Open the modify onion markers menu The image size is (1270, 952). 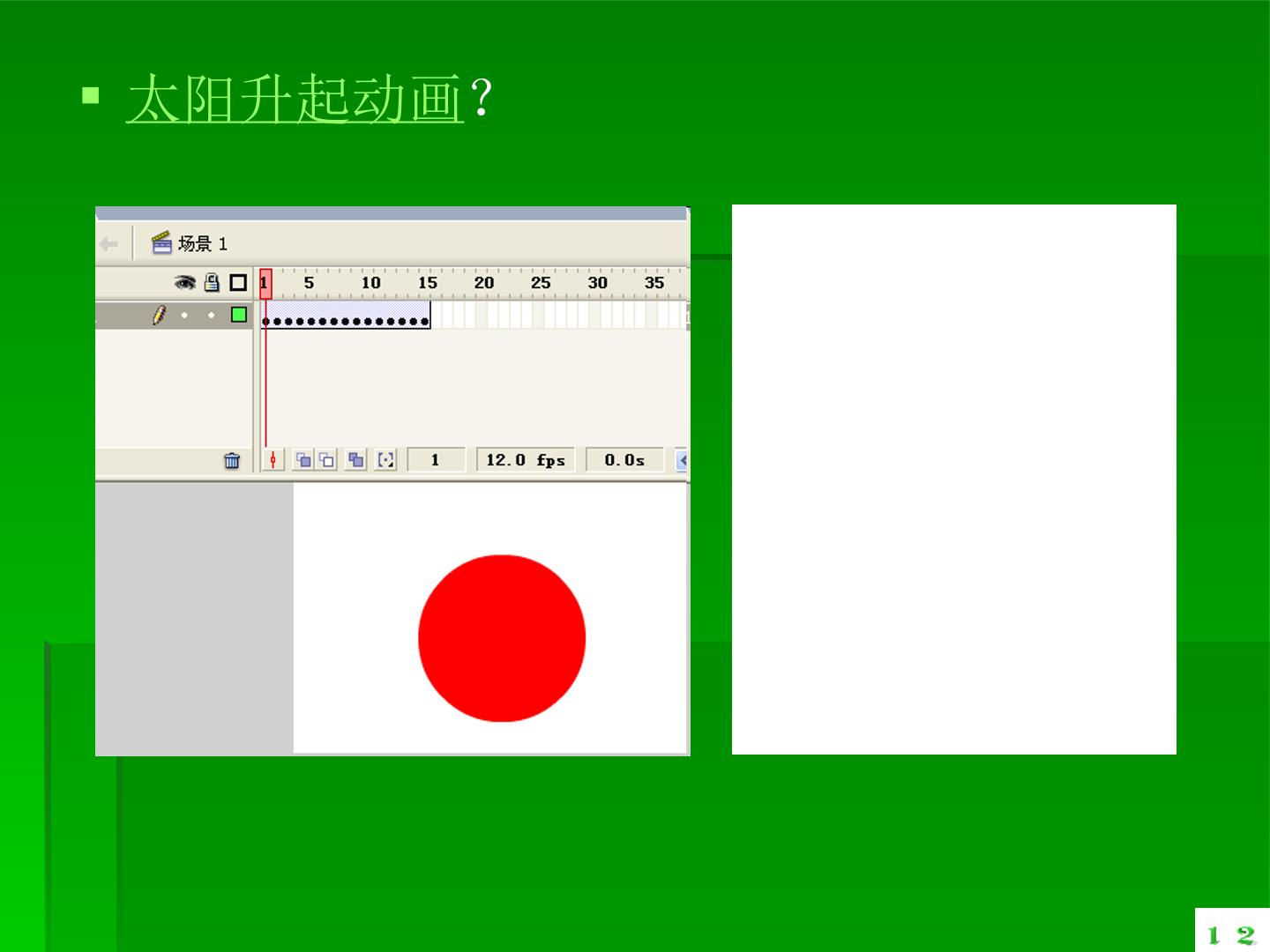tap(385, 460)
